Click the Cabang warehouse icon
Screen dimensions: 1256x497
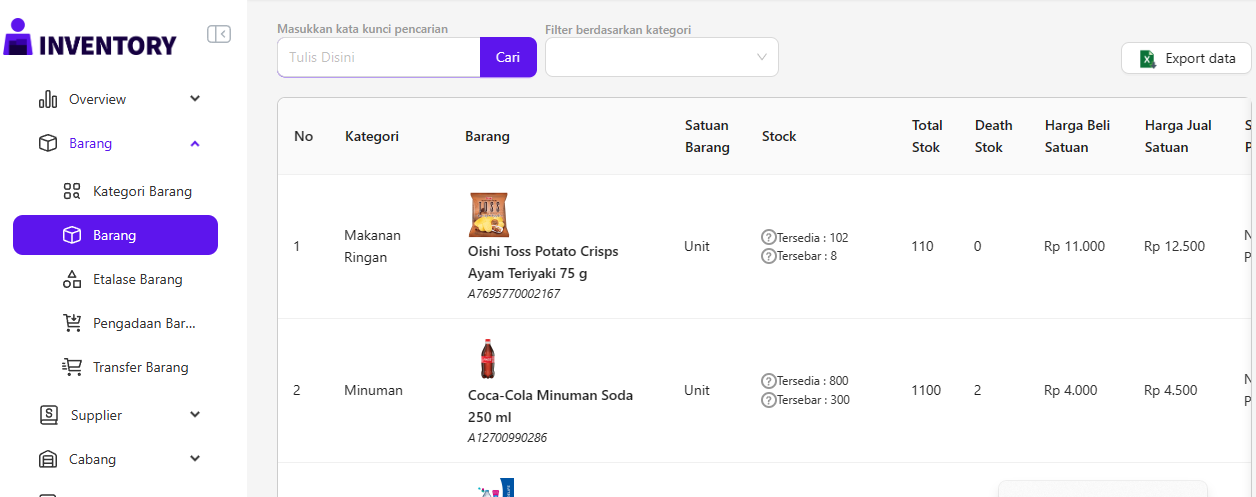click(x=48, y=459)
